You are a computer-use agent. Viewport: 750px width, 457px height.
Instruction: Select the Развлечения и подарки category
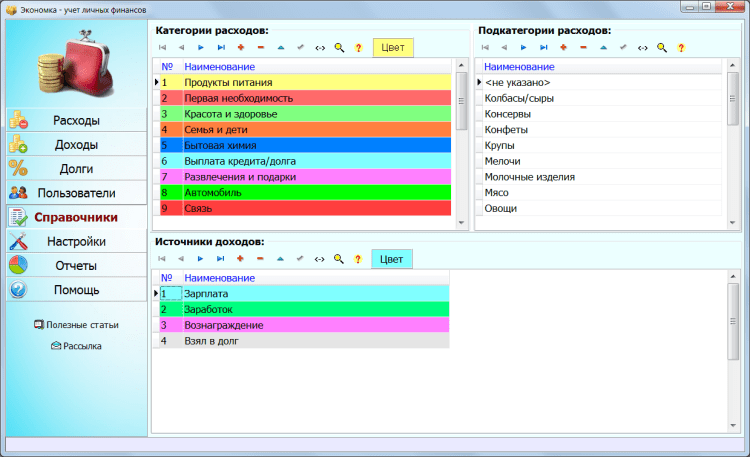306,177
